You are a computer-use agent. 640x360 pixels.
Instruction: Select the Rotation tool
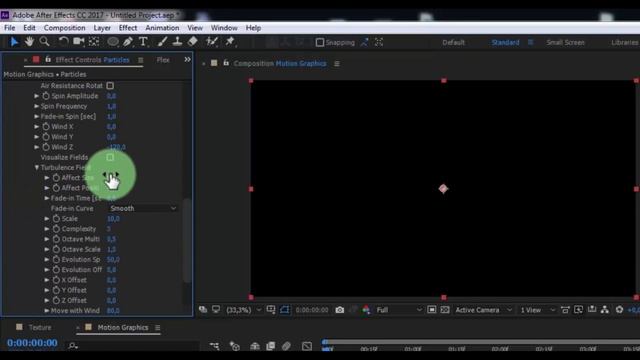pos(63,42)
